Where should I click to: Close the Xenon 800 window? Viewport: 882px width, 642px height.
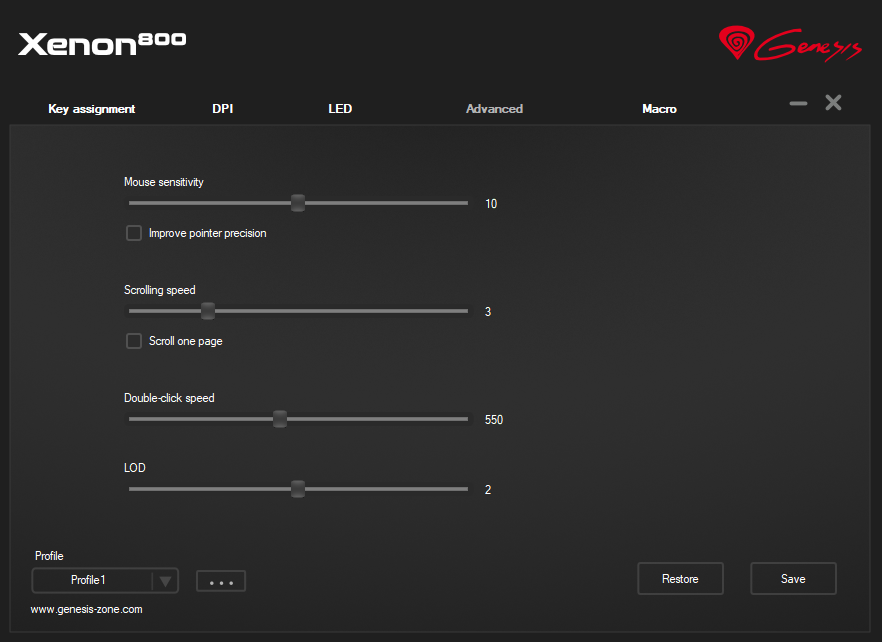(833, 103)
